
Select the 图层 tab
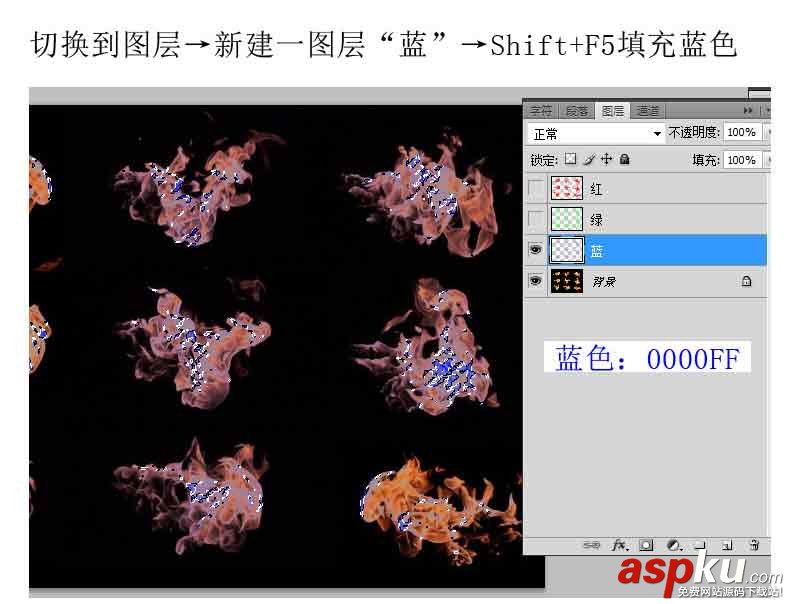[613, 111]
